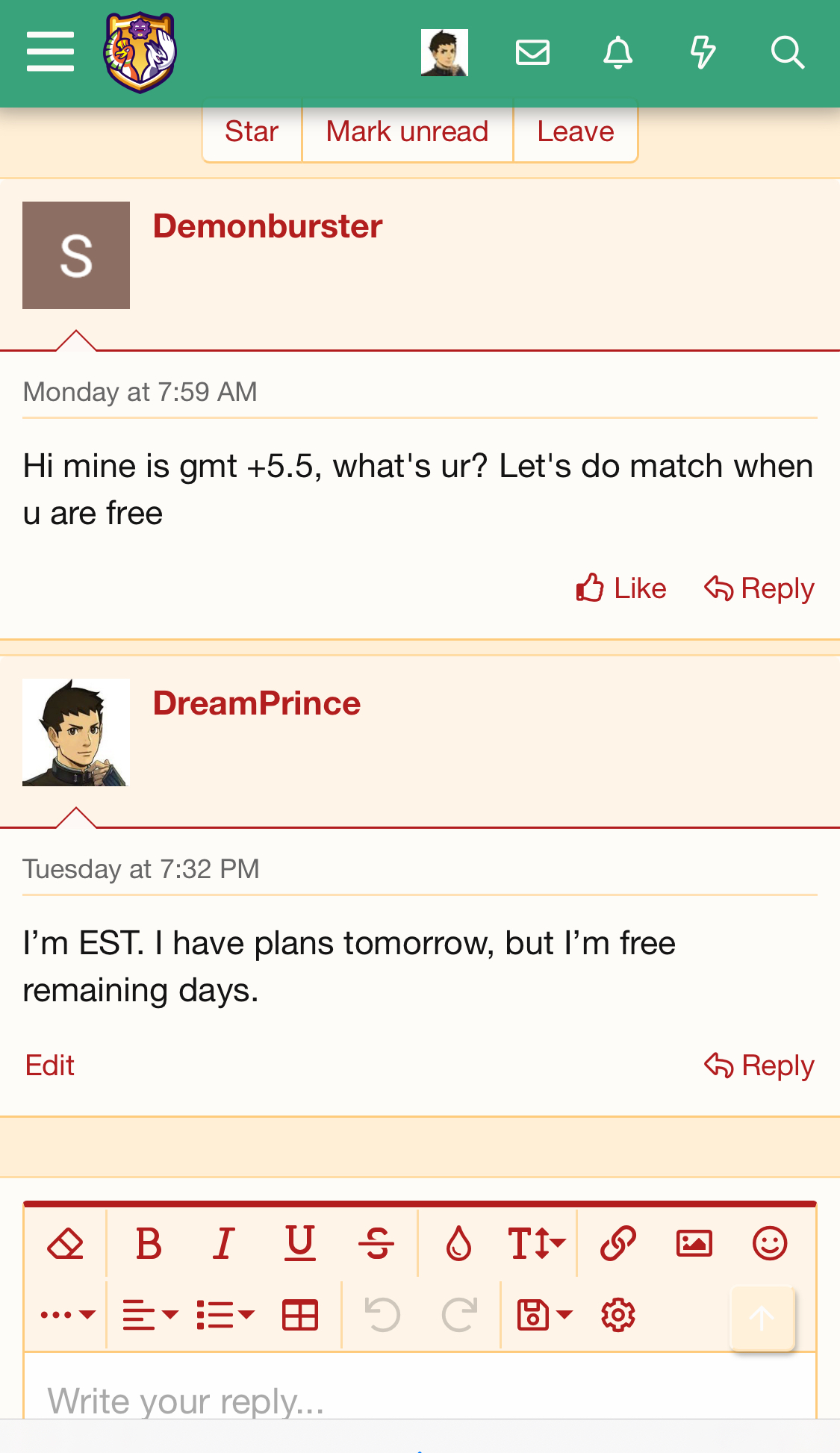Insert a link in the editor
The image size is (840, 1453).
(617, 1244)
